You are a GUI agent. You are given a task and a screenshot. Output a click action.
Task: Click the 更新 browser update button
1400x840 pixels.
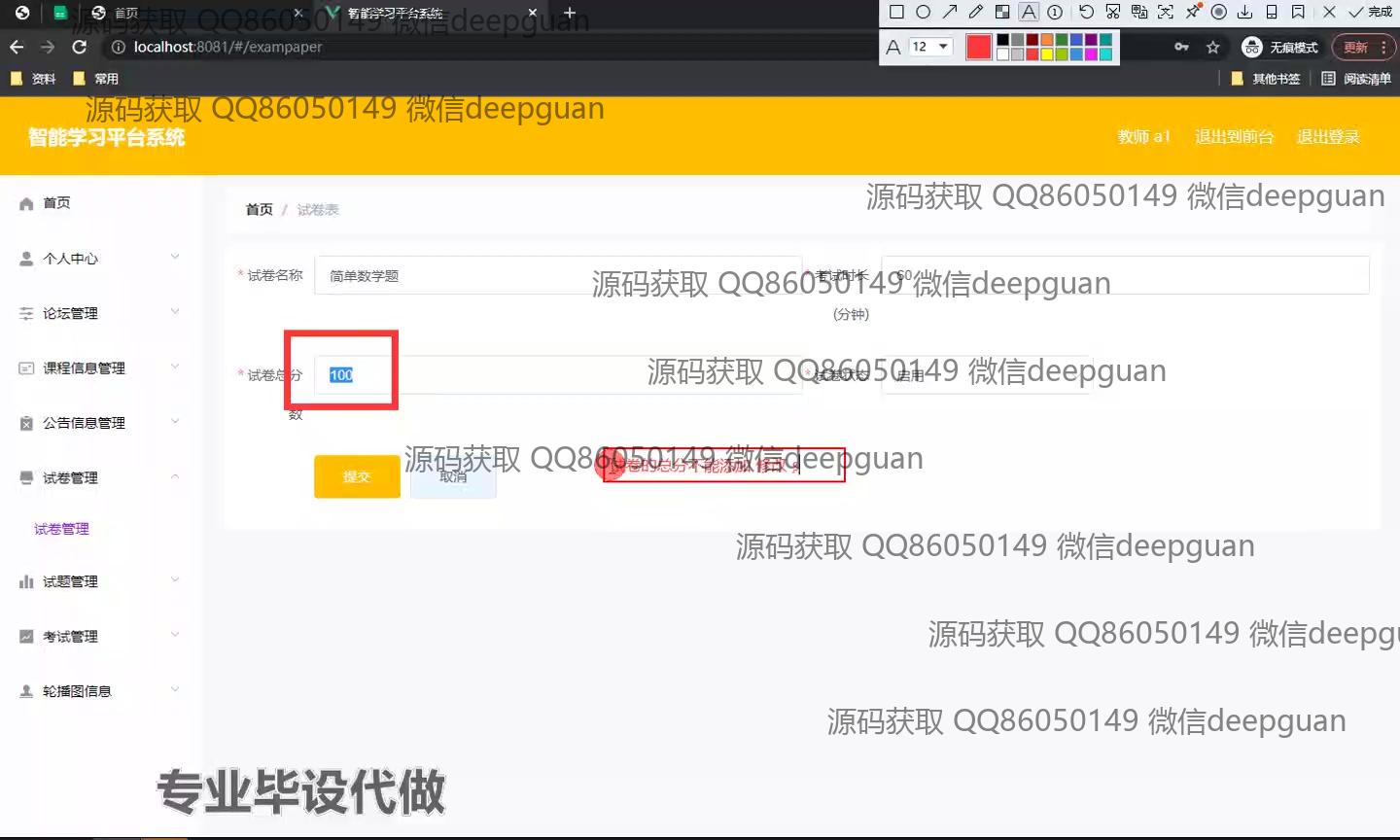pos(1355,47)
